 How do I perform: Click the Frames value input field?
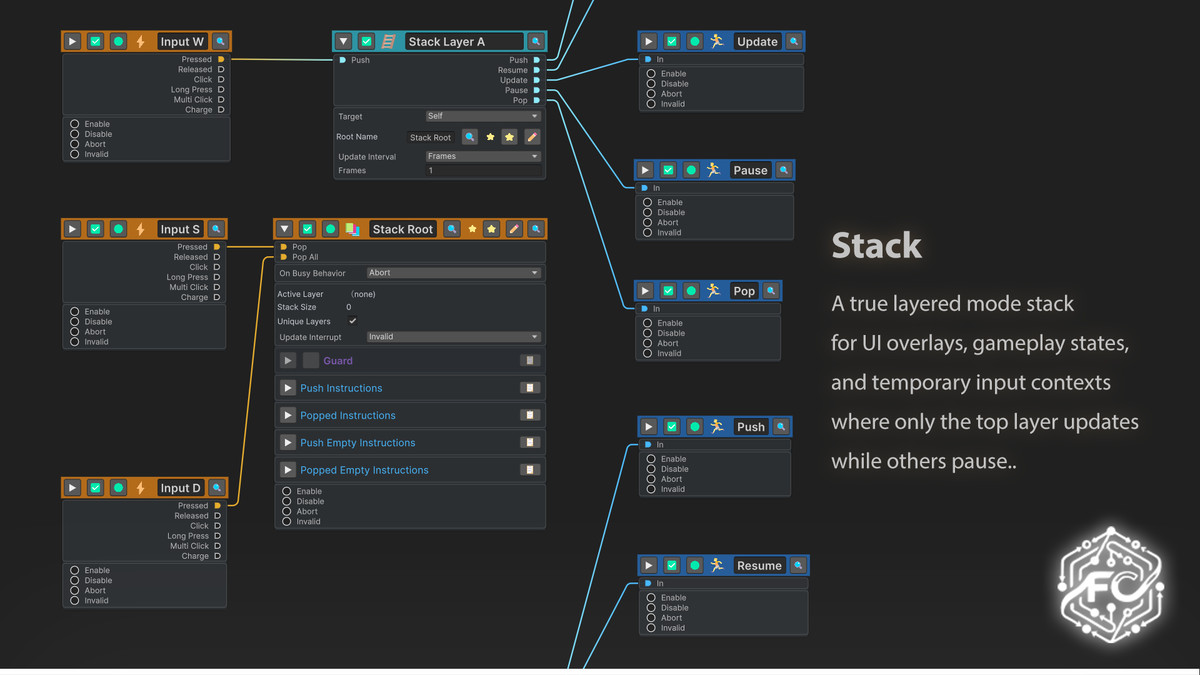pyautogui.click(x=483, y=171)
